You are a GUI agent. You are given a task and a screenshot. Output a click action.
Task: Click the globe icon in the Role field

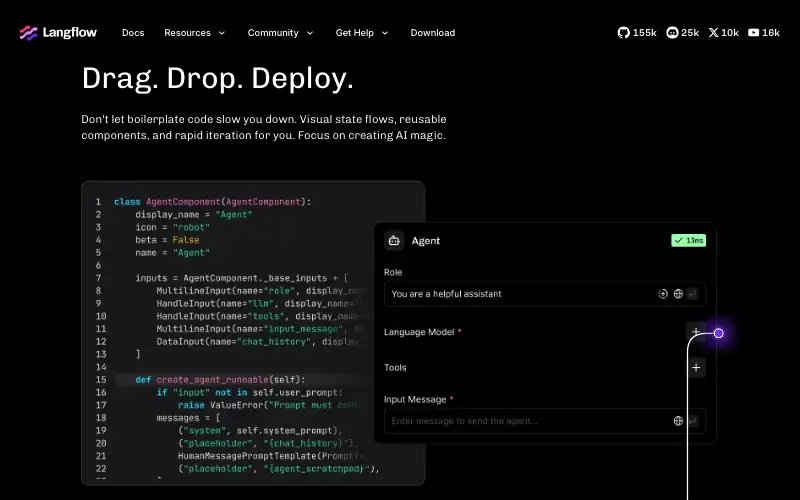pos(678,294)
